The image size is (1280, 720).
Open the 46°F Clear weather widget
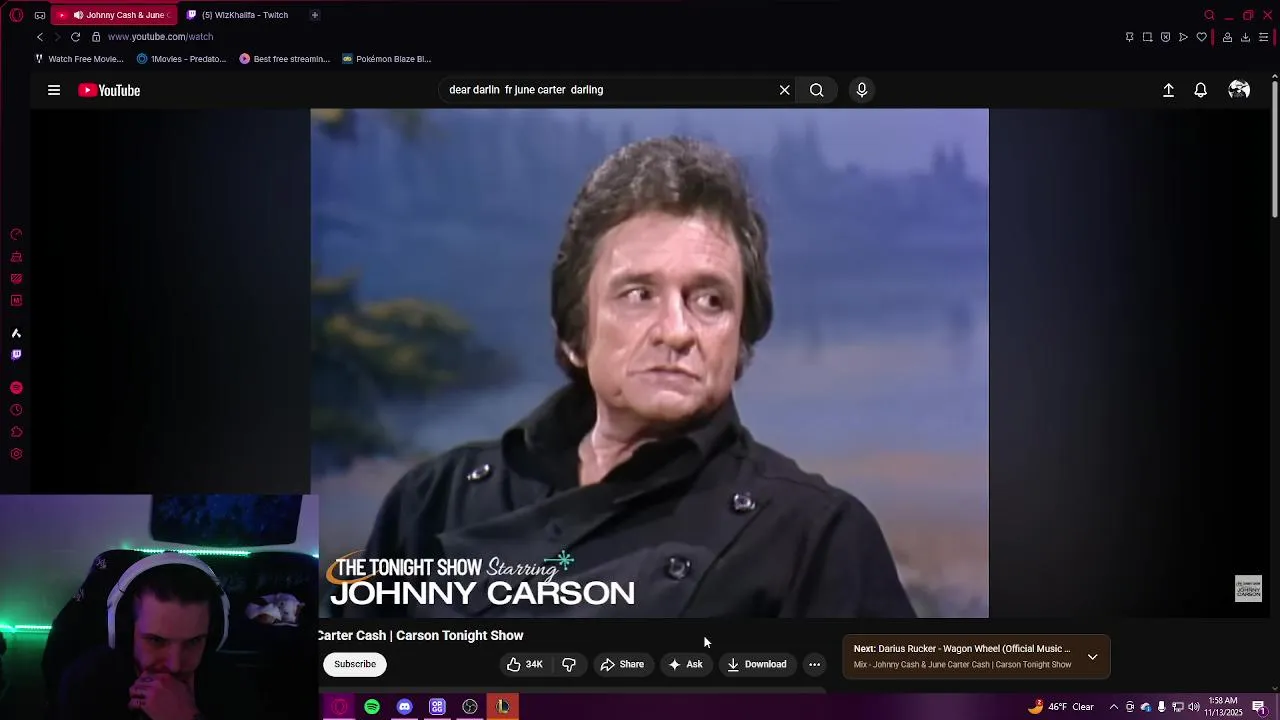click(x=1060, y=707)
